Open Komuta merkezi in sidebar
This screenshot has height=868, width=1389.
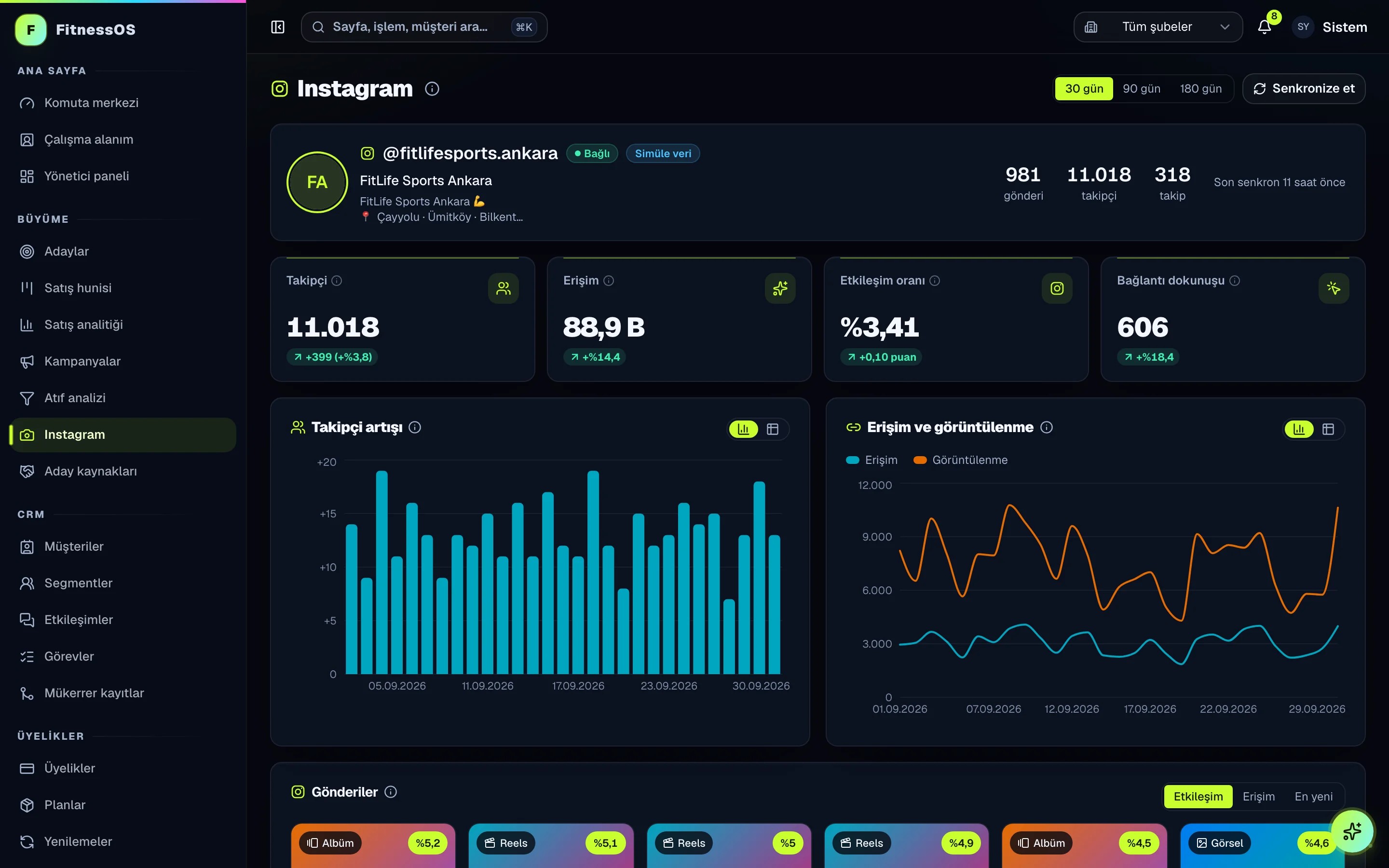tap(123, 103)
